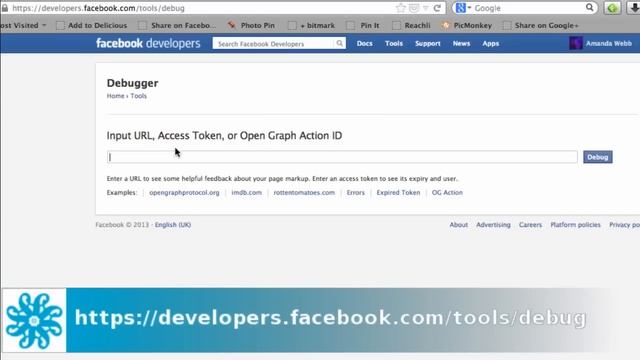Open the address bar history dropdown arrow
Viewport: 640px width, 360px height.
coord(425,8)
